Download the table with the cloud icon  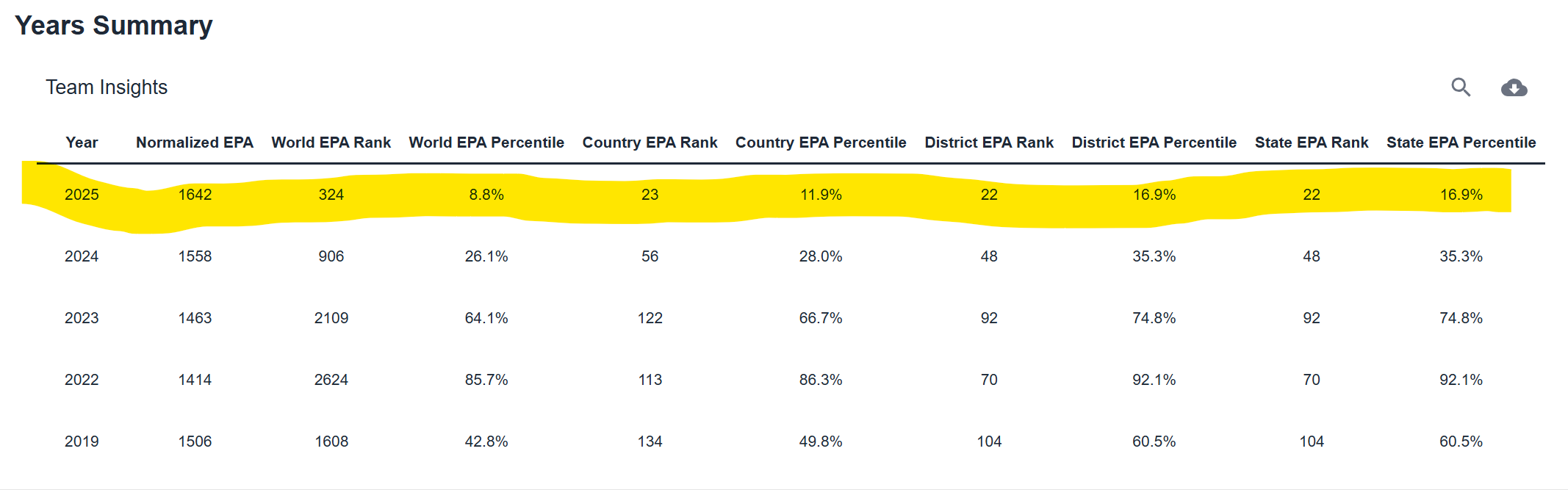[1514, 88]
